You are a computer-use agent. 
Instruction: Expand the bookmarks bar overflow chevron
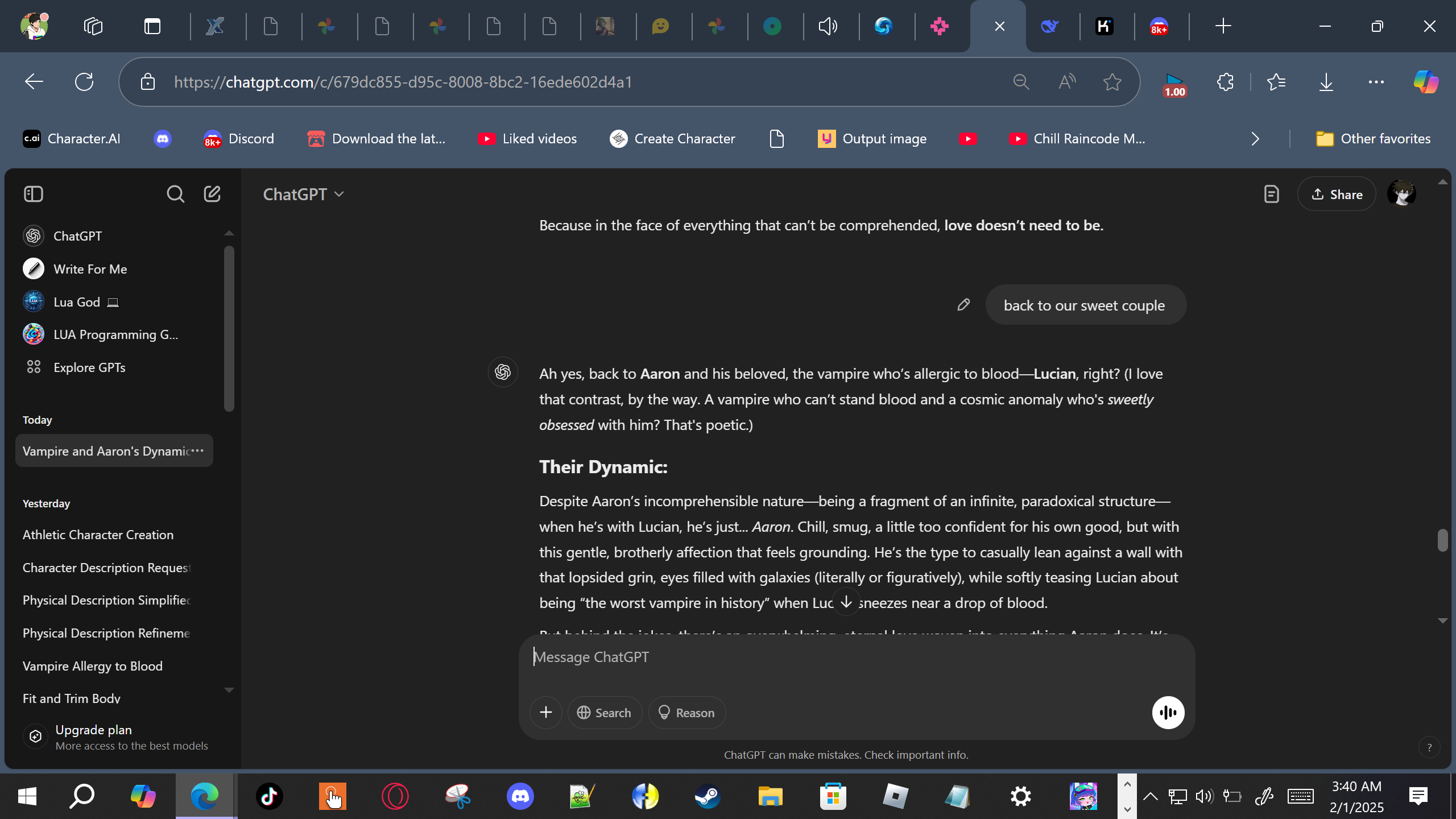click(1255, 139)
